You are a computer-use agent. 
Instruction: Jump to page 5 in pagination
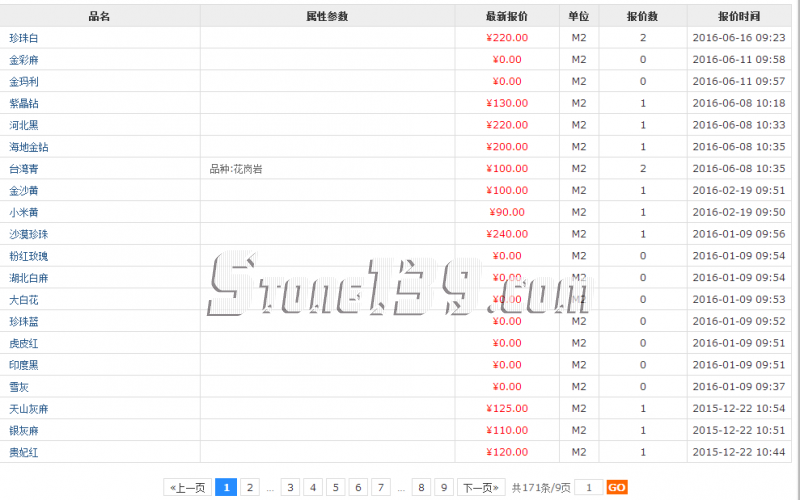336,487
